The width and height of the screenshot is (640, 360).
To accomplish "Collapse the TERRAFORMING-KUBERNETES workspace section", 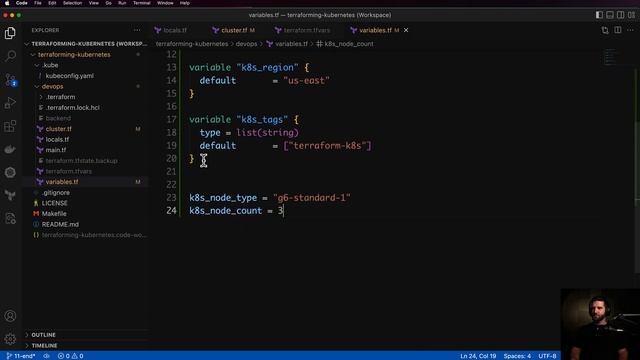I will click(86, 44).
